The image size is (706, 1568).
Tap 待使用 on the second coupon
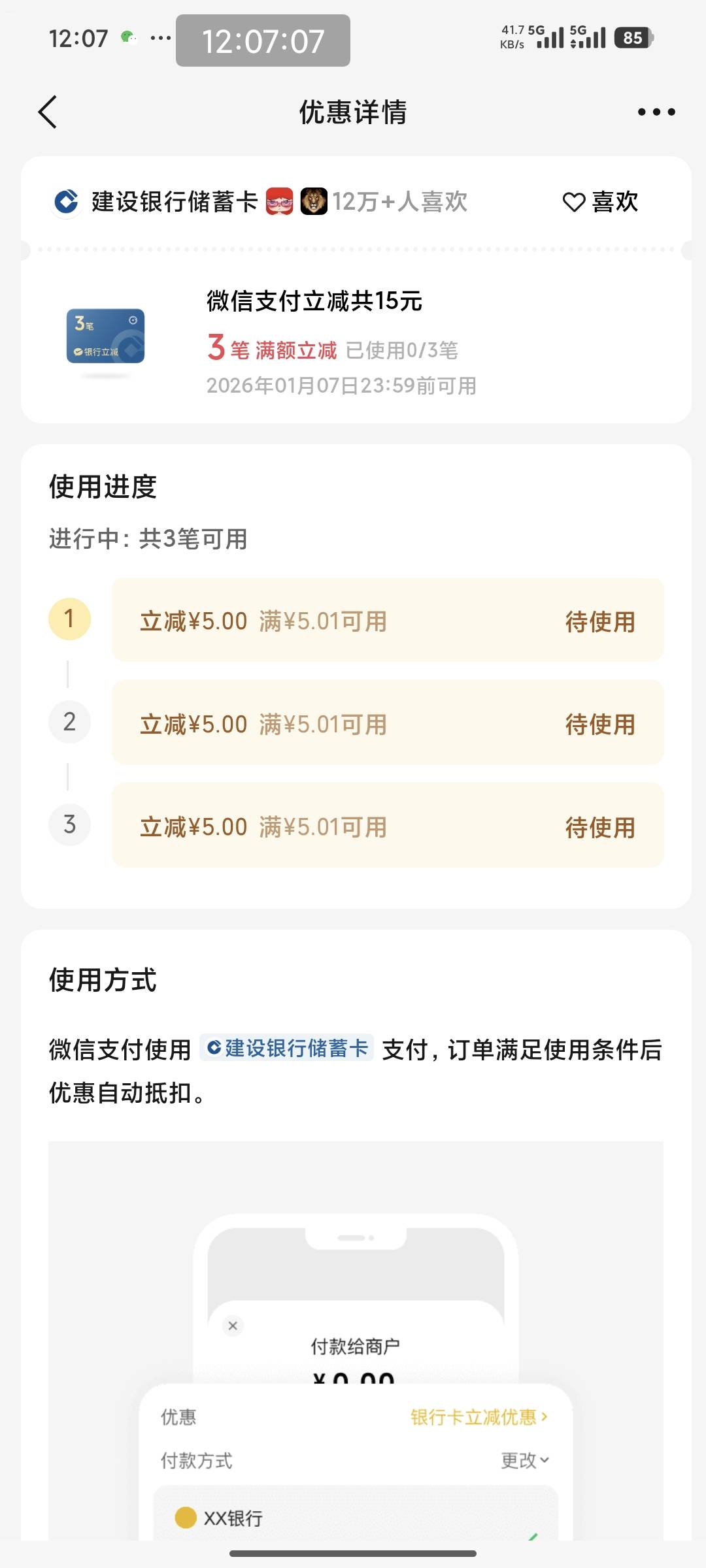click(x=600, y=724)
